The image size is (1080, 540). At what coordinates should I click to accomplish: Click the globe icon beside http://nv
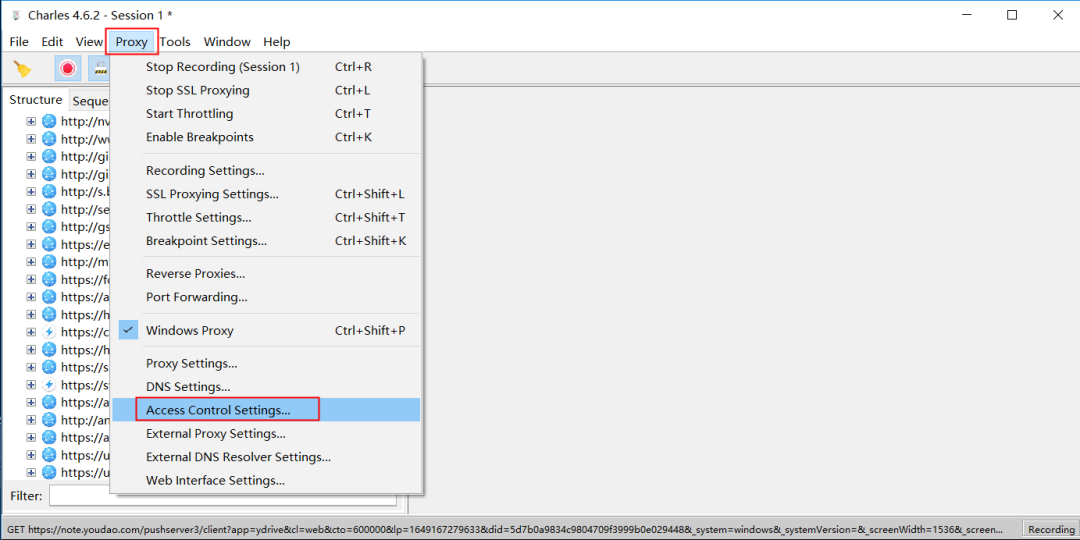[x=49, y=121]
